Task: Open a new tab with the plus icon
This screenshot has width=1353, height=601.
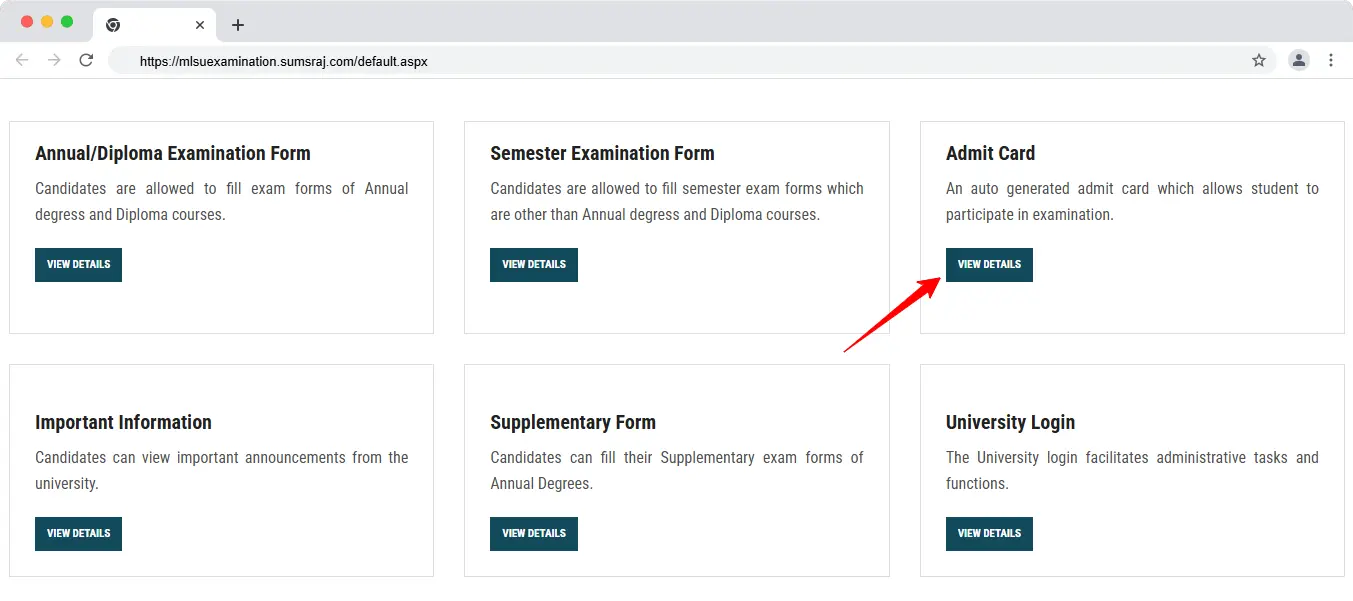Action: [238, 25]
